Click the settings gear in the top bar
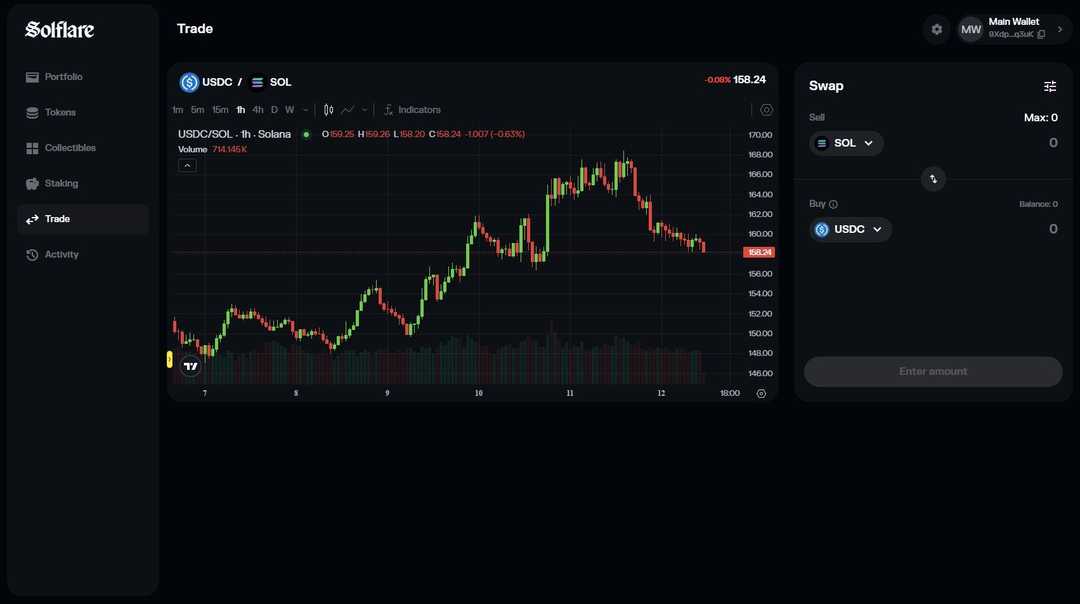This screenshot has height=604, width=1080. 936,29
